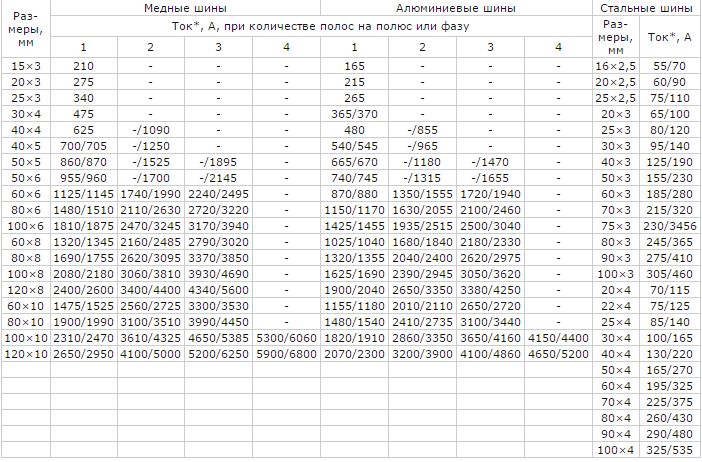Click the cell reading 365/370
Viewport: 702px width, 462px height.
point(354,114)
